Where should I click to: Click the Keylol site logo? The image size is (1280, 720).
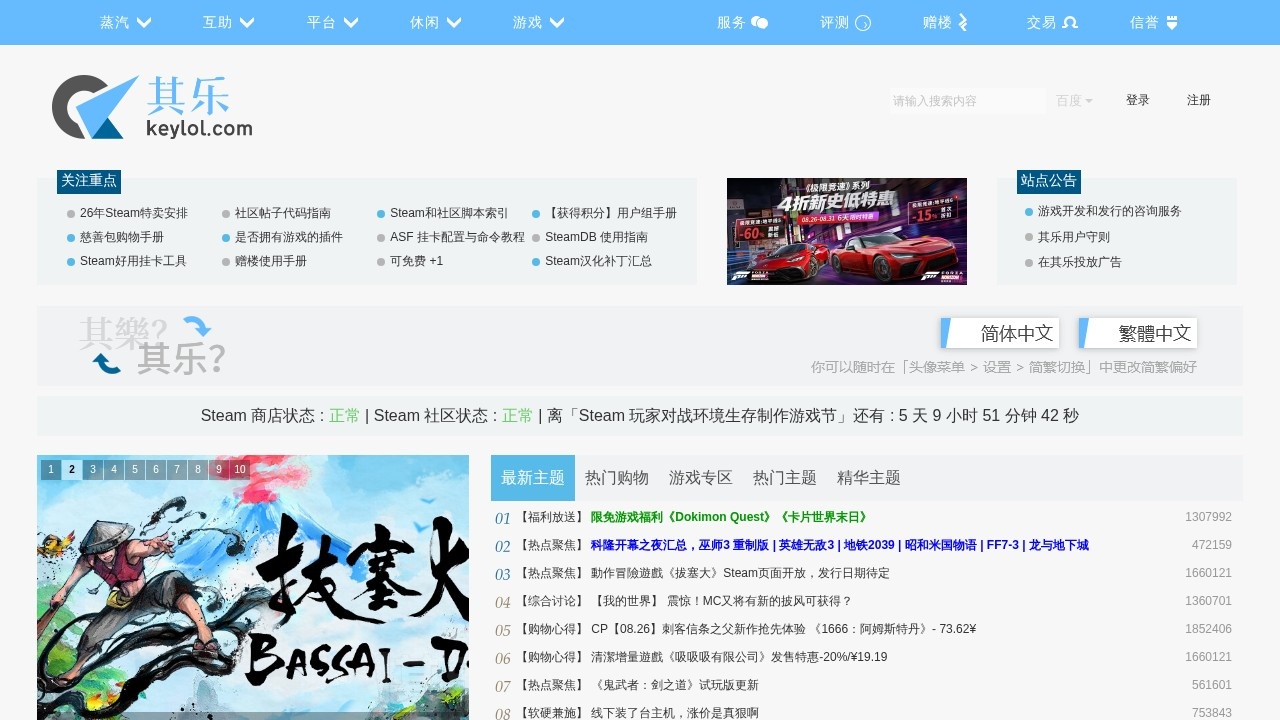[152, 107]
